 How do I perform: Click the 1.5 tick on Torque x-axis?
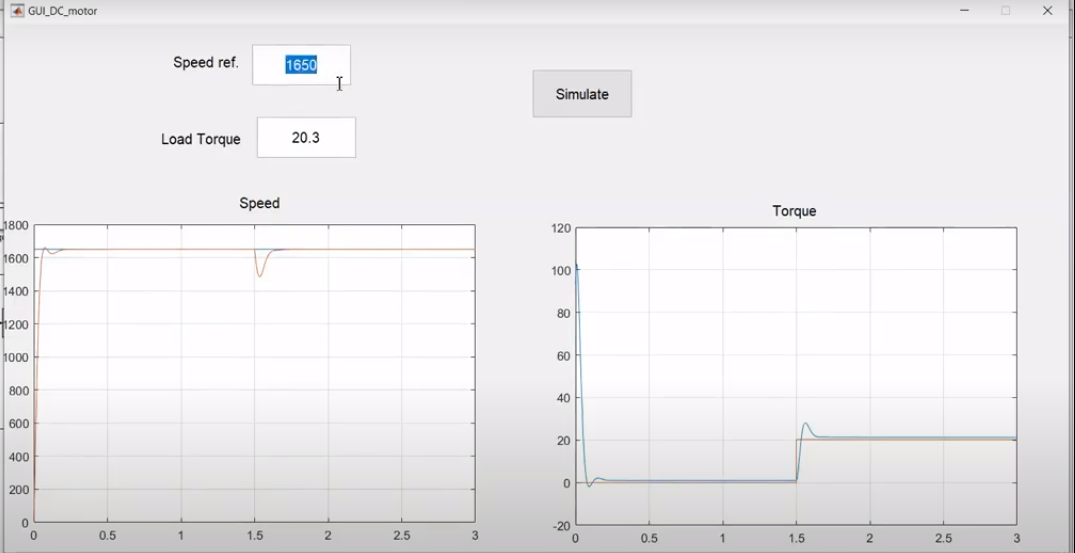(x=796, y=539)
